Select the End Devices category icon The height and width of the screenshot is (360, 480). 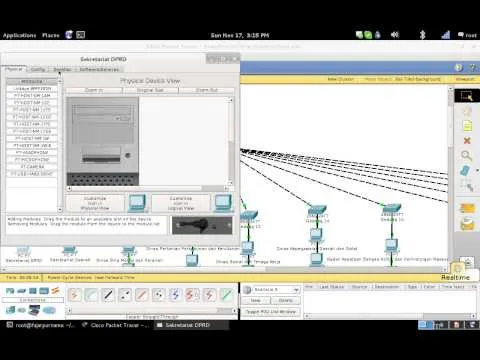pos(10,311)
